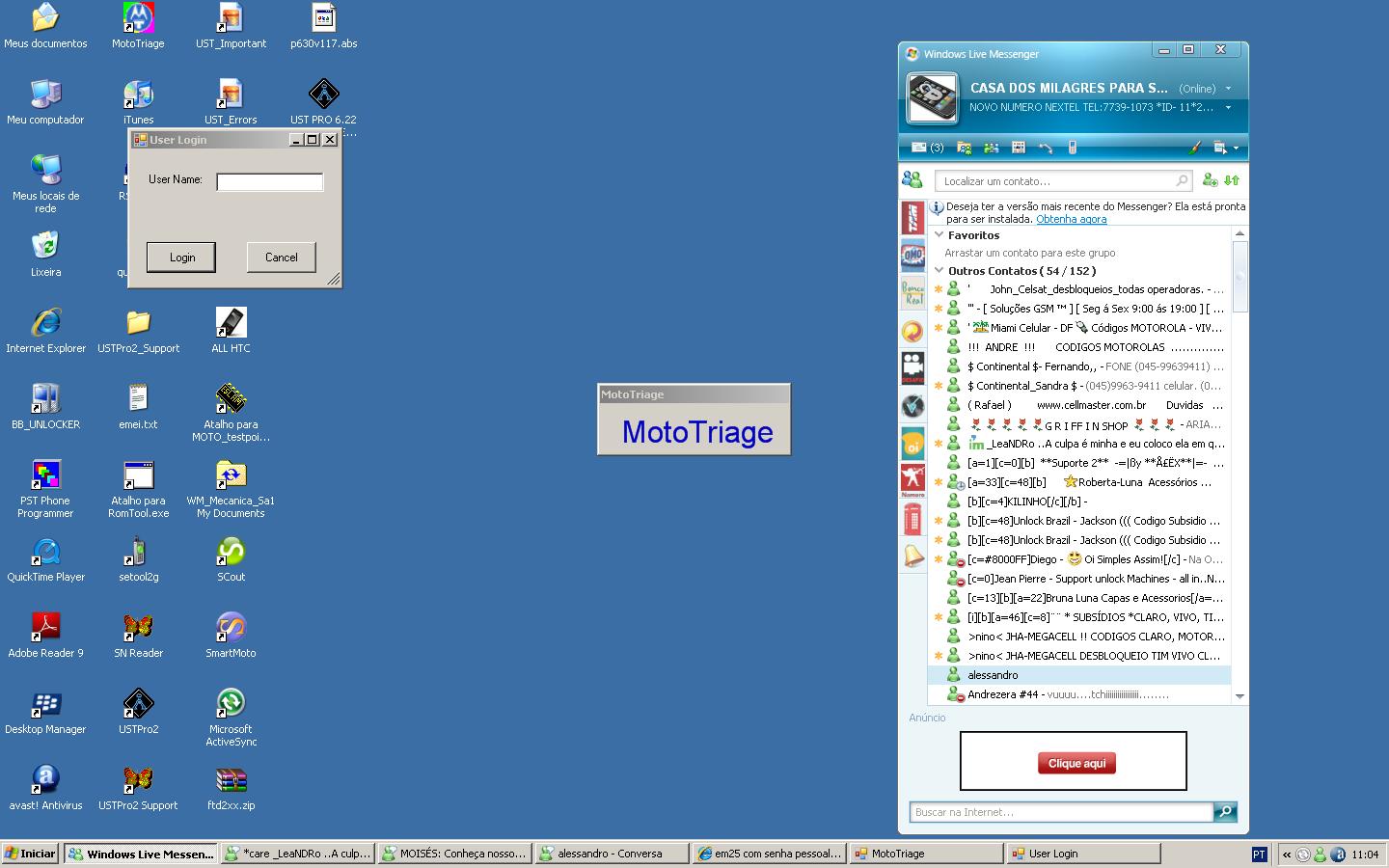Open the (Online) status dropdown arrow
The height and width of the screenshot is (868, 1389).
coord(1228,89)
